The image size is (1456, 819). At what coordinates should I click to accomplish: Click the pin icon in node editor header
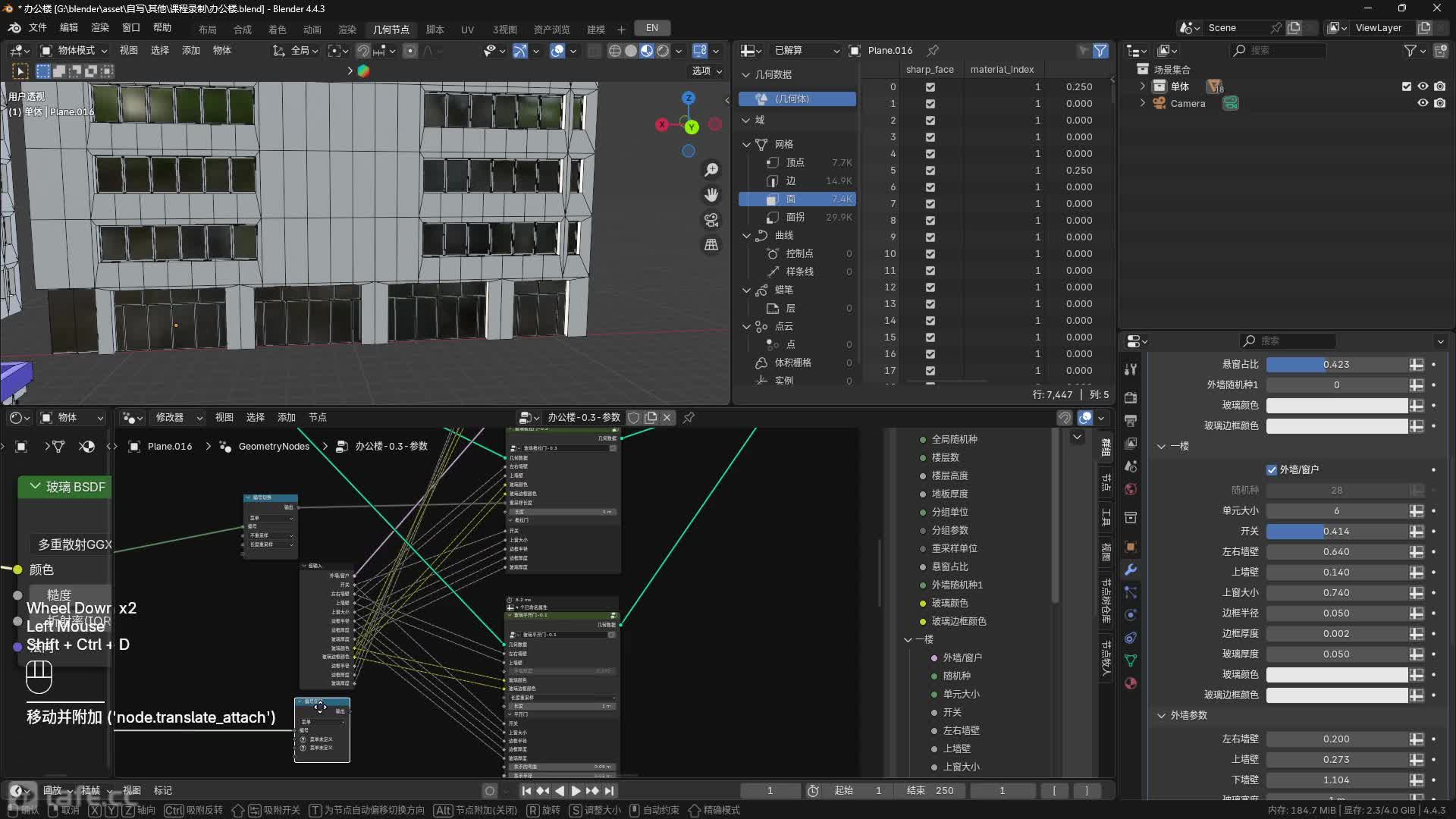pyautogui.click(x=689, y=418)
